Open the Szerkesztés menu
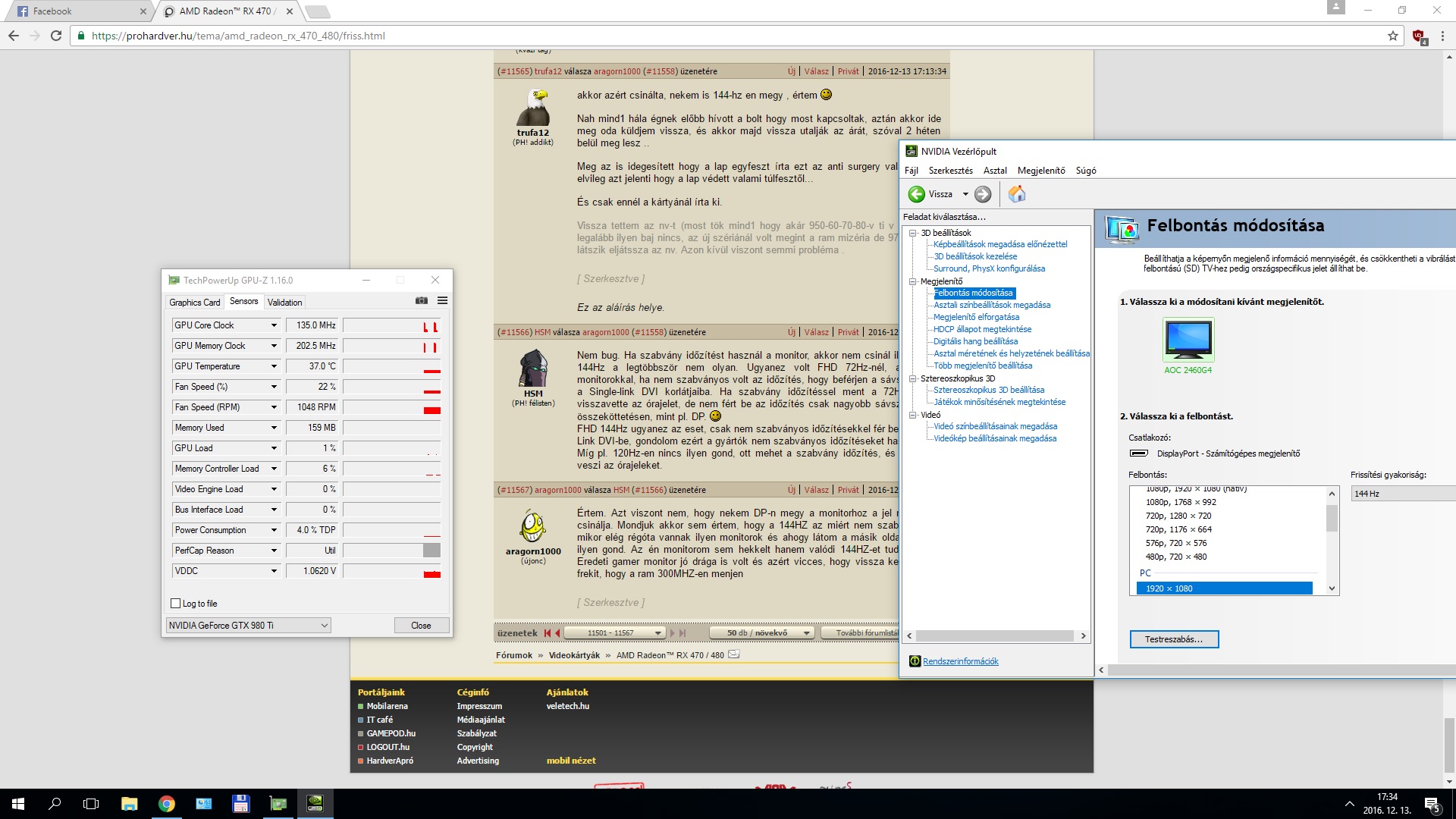Image resolution: width=1456 pixels, height=819 pixels. tap(951, 171)
